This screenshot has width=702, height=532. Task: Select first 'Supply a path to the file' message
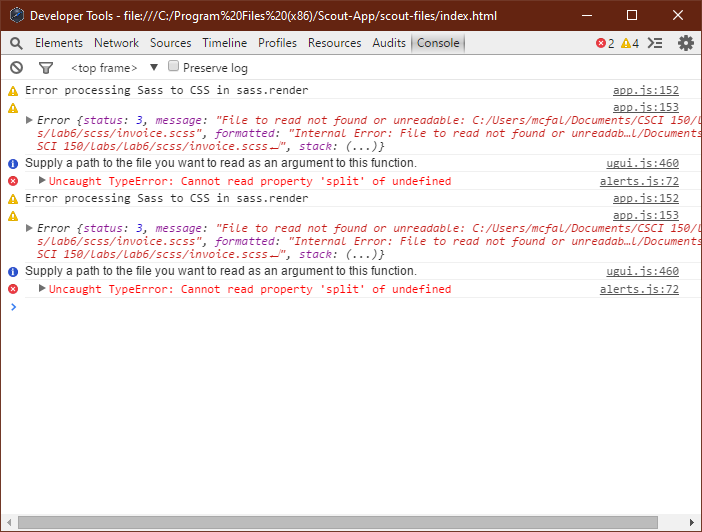tap(221, 163)
